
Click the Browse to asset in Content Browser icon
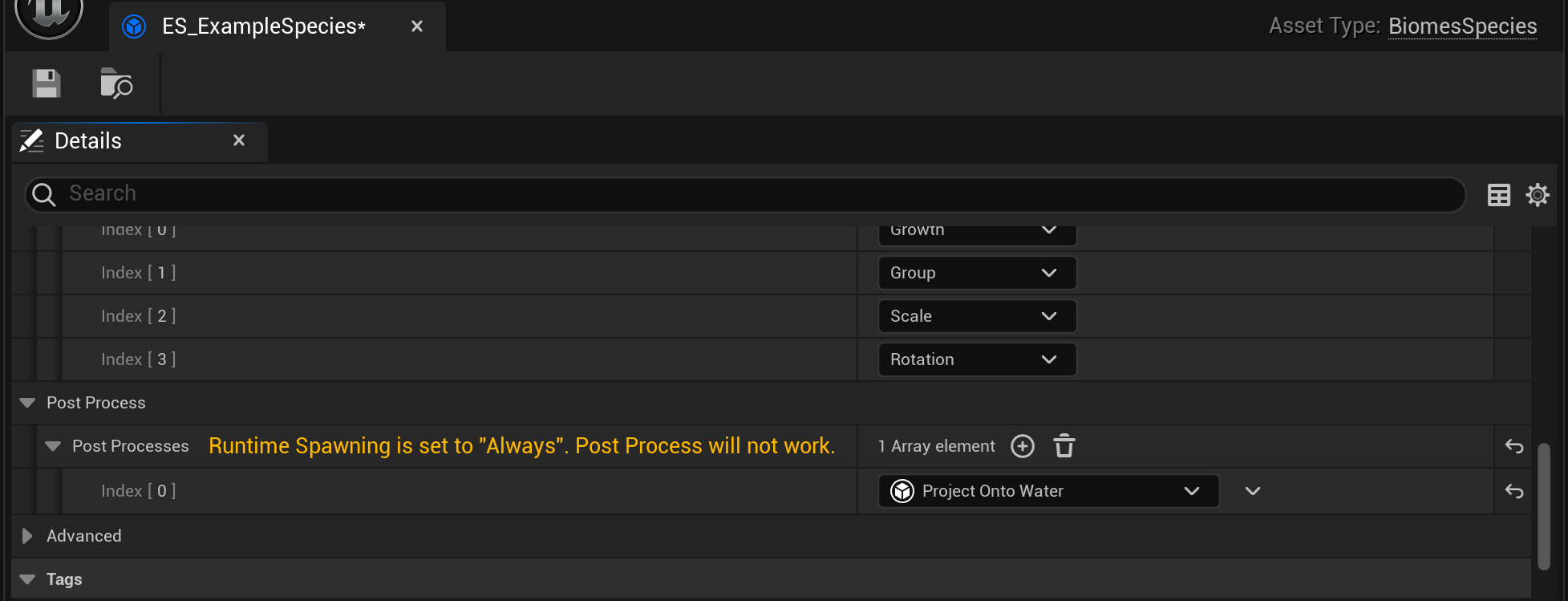(x=116, y=83)
